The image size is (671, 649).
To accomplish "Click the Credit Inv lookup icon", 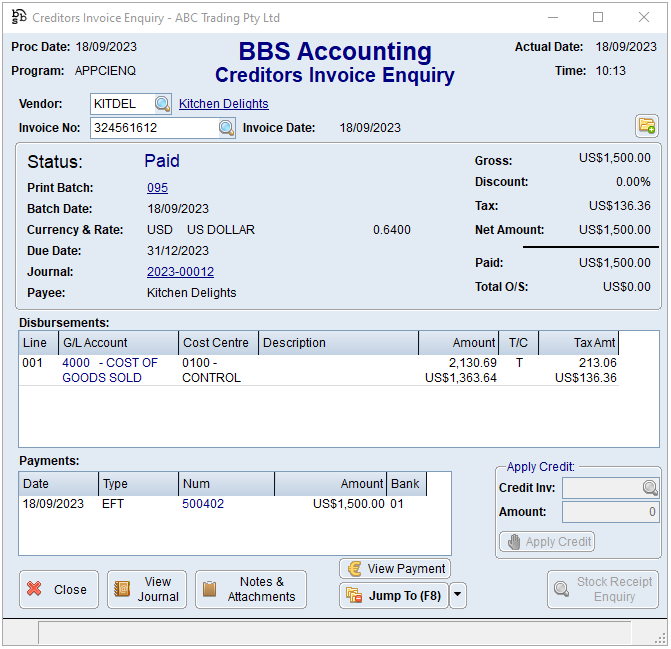I will point(650,488).
